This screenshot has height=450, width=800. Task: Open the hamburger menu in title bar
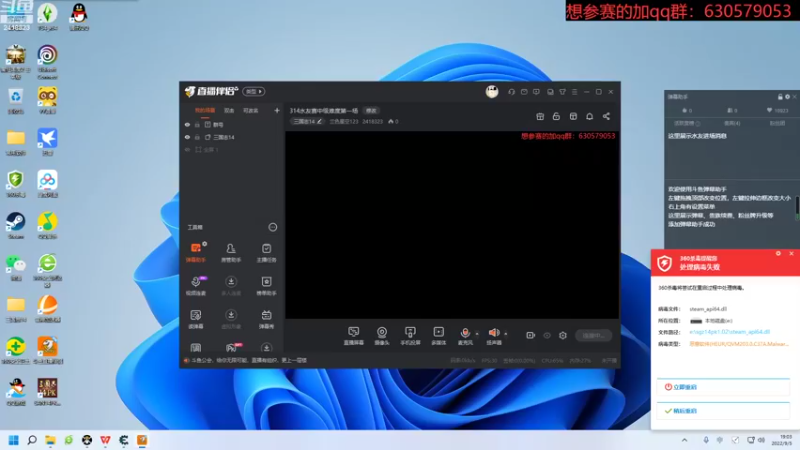(x=574, y=92)
